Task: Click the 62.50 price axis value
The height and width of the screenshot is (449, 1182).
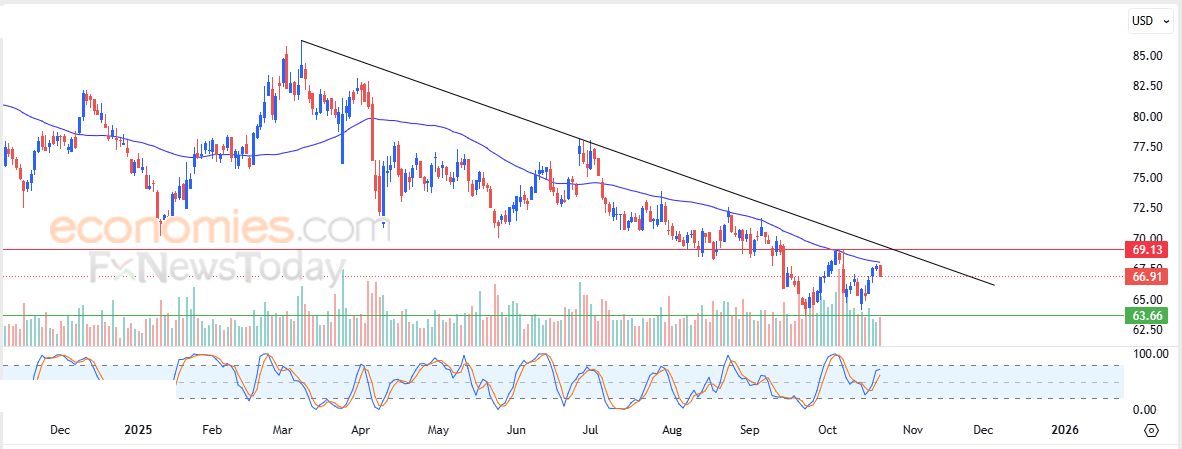Action: click(1146, 330)
